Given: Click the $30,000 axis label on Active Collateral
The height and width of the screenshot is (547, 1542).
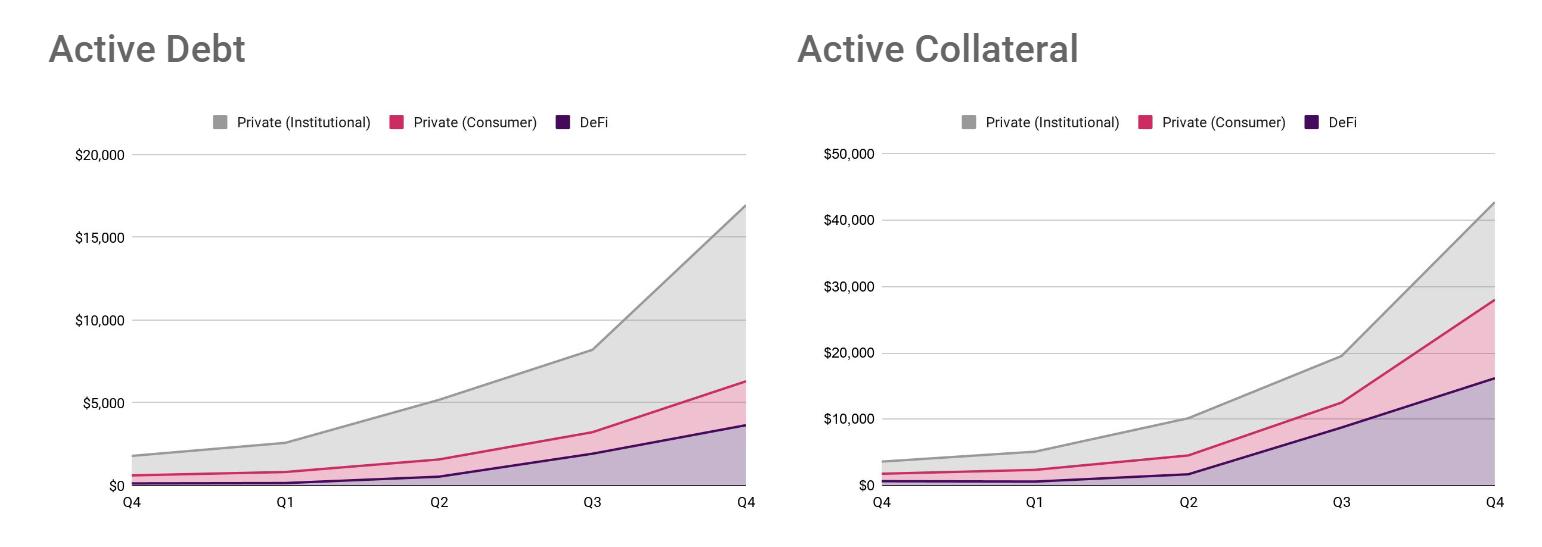Looking at the screenshot, I should [849, 287].
